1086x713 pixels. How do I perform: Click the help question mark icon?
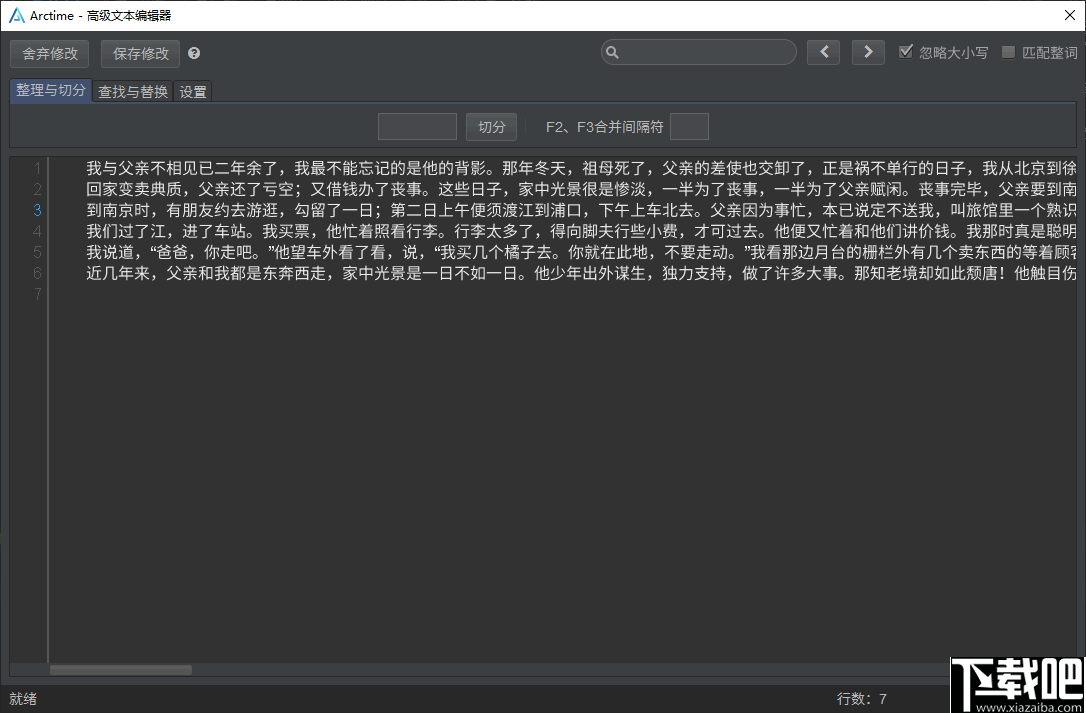tap(193, 53)
